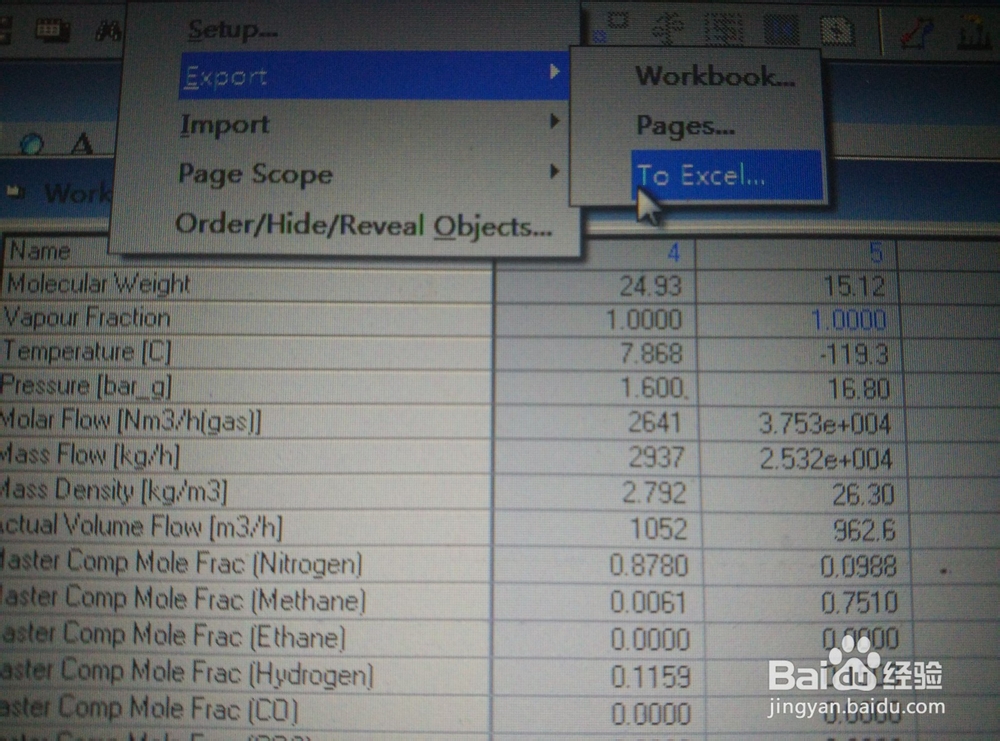Click the grid workbook icon beside the binoculars
This screenshot has height=741, width=1000.
(x=52, y=30)
